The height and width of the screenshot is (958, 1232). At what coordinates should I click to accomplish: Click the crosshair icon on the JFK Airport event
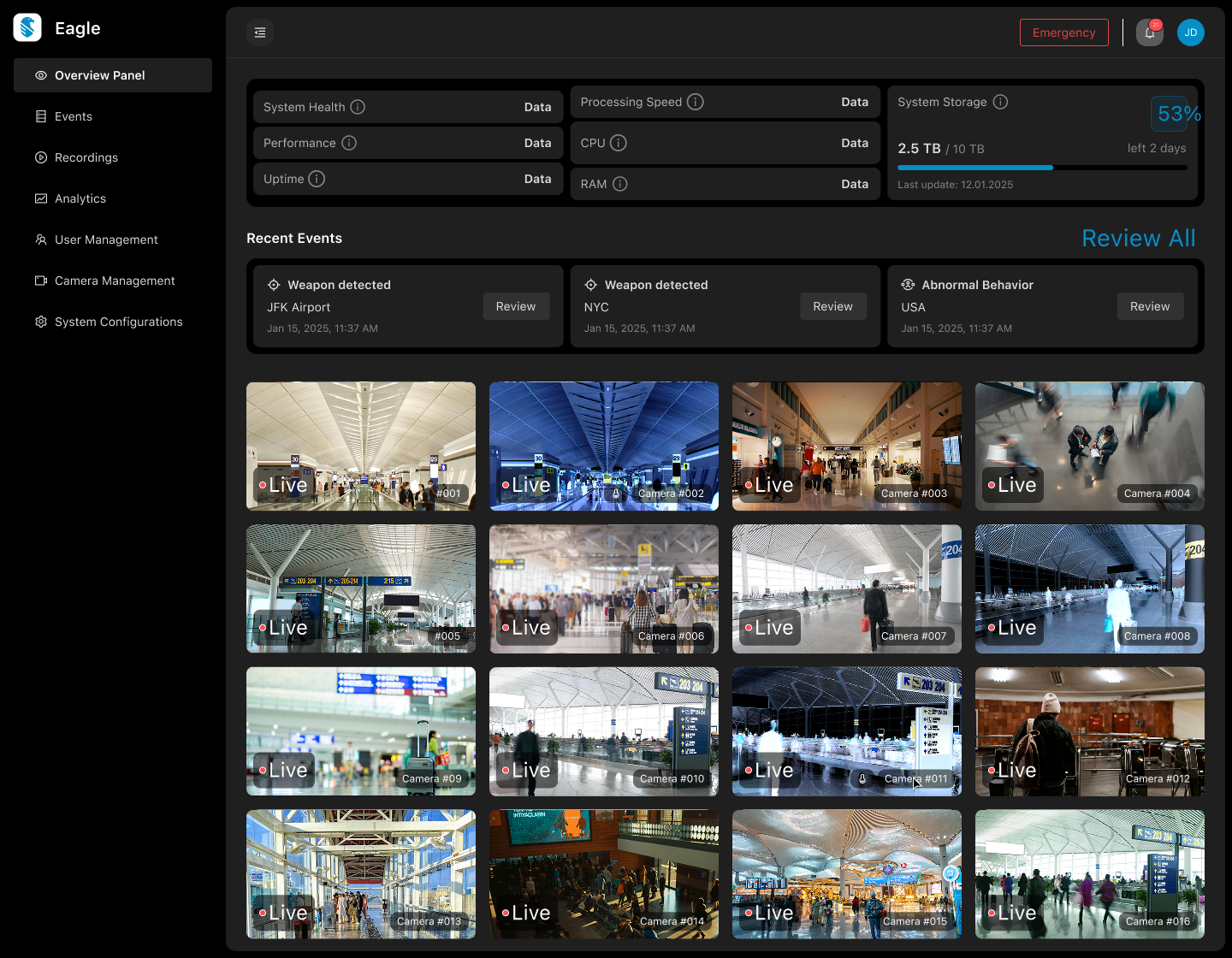pos(274,284)
